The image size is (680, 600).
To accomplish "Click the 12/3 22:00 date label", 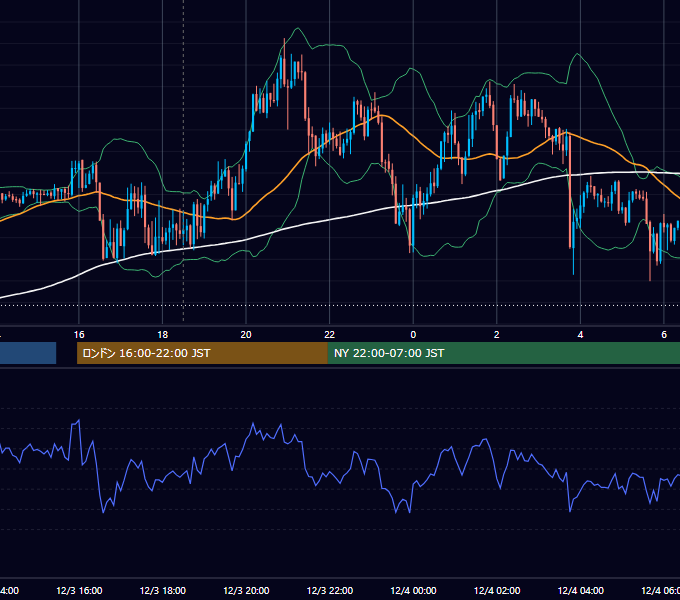I will pos(330,591).
